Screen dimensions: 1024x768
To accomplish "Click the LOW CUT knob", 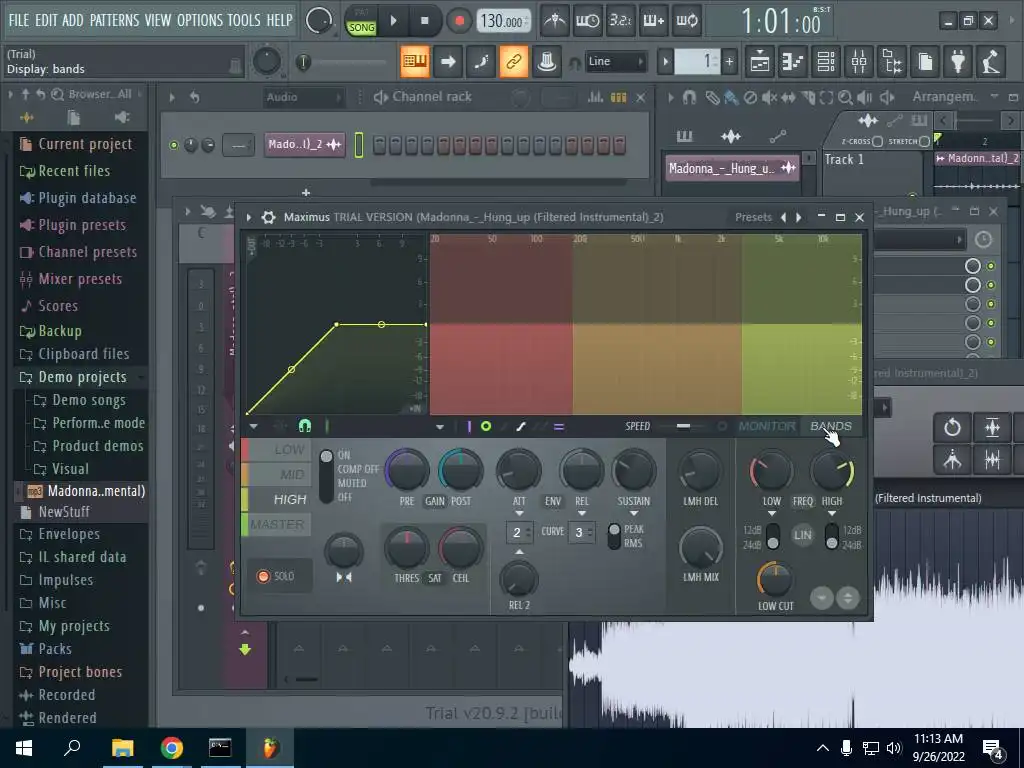I will tap(775, 579).
